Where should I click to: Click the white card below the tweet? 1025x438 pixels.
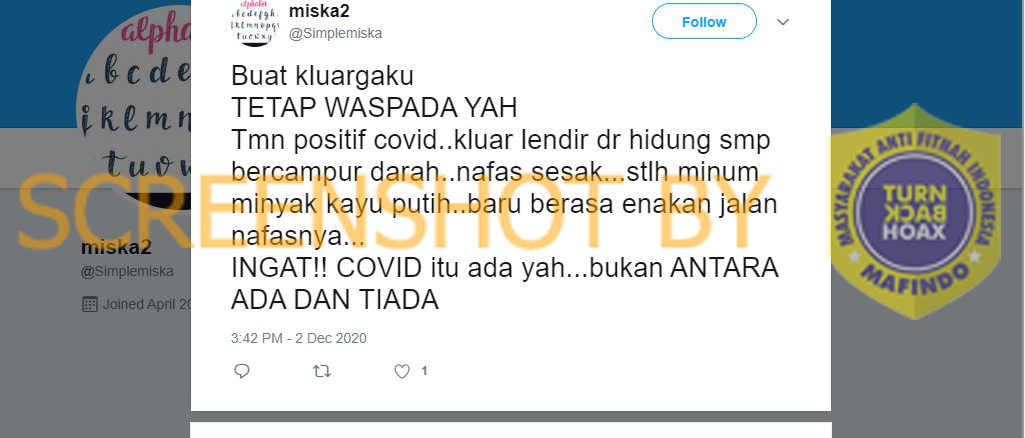511,430
